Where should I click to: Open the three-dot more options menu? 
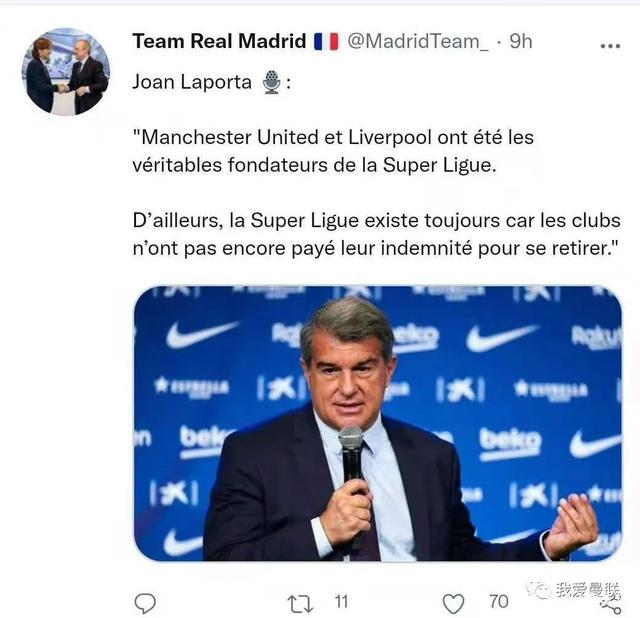[x=609, y=45]
